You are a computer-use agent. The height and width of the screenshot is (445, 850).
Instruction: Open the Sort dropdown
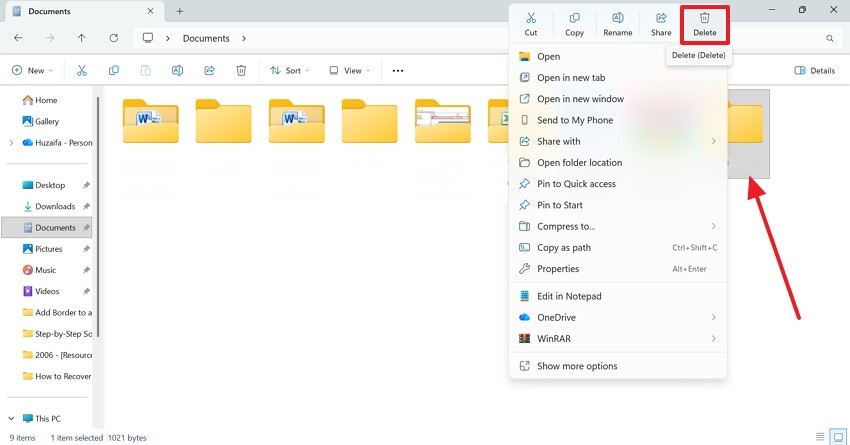(x=290, y=70)
